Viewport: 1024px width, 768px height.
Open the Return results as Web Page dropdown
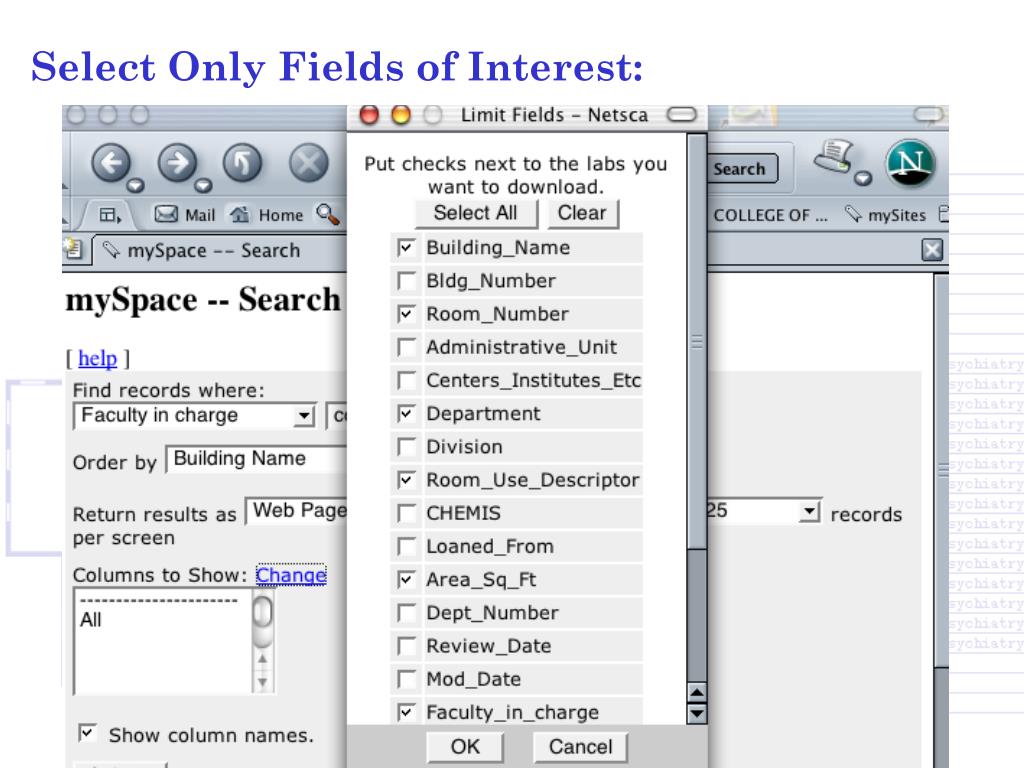pos(296,511)
